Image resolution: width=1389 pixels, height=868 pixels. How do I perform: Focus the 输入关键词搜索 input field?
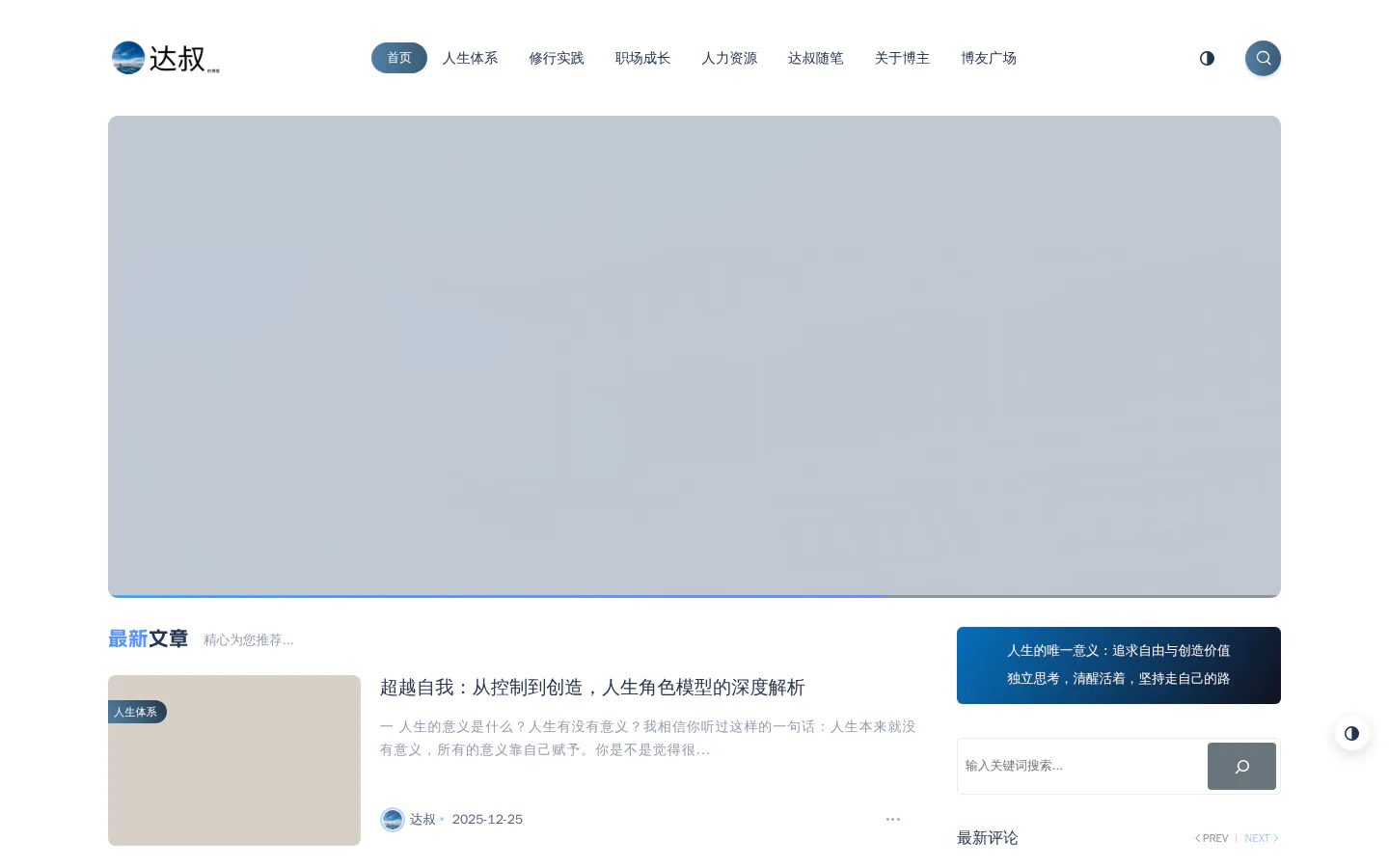tap(1082, 766)
